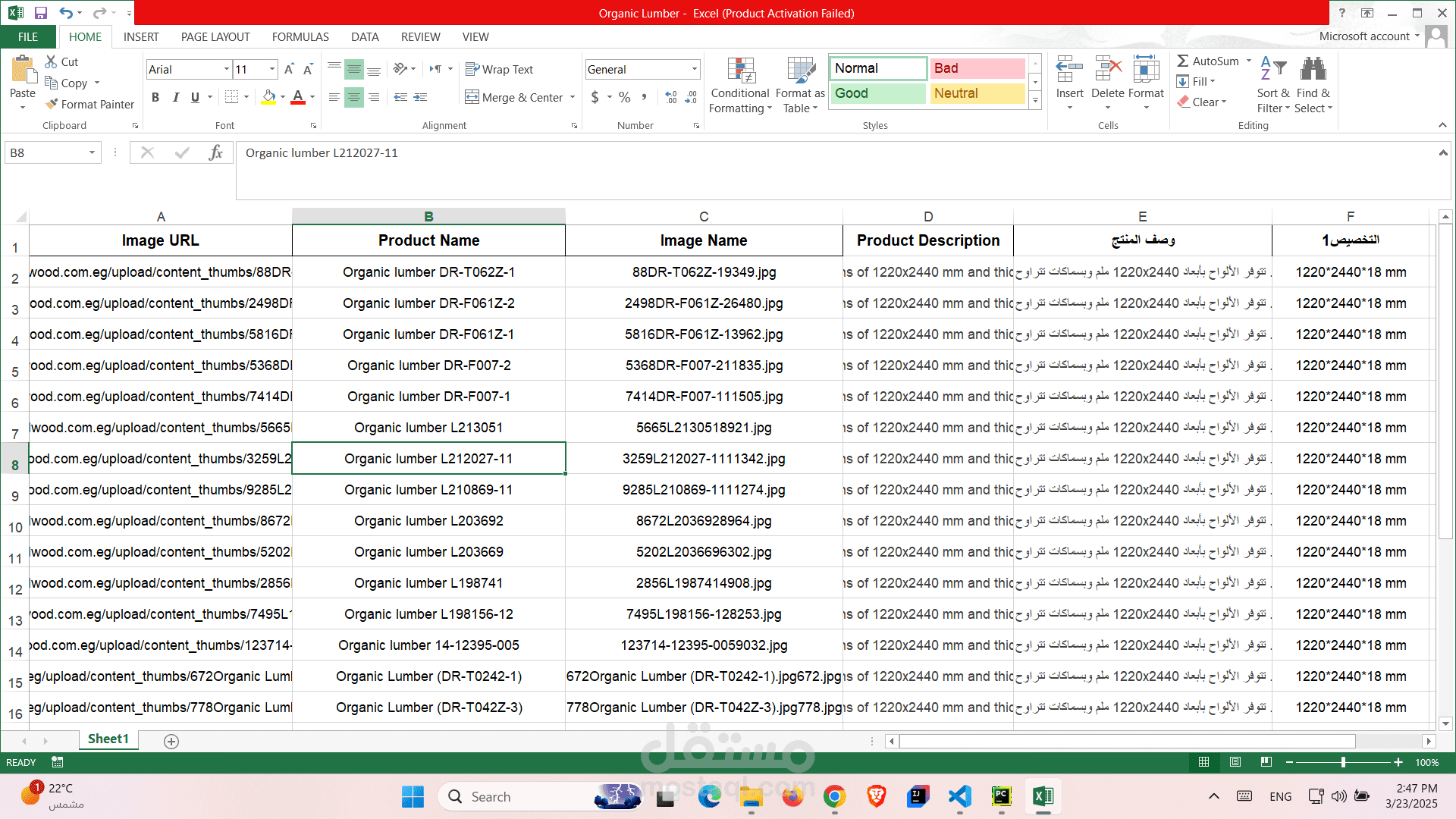This screenshot has height=819, width=1456.
Task: Toggle Wrap Text on selected cell
Action: pos(499,69)
